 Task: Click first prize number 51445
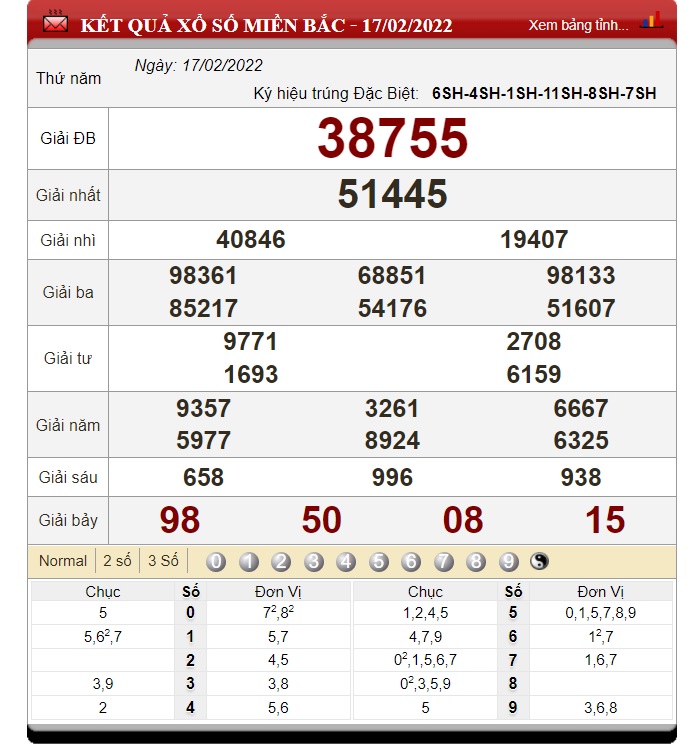coord(392,194)
